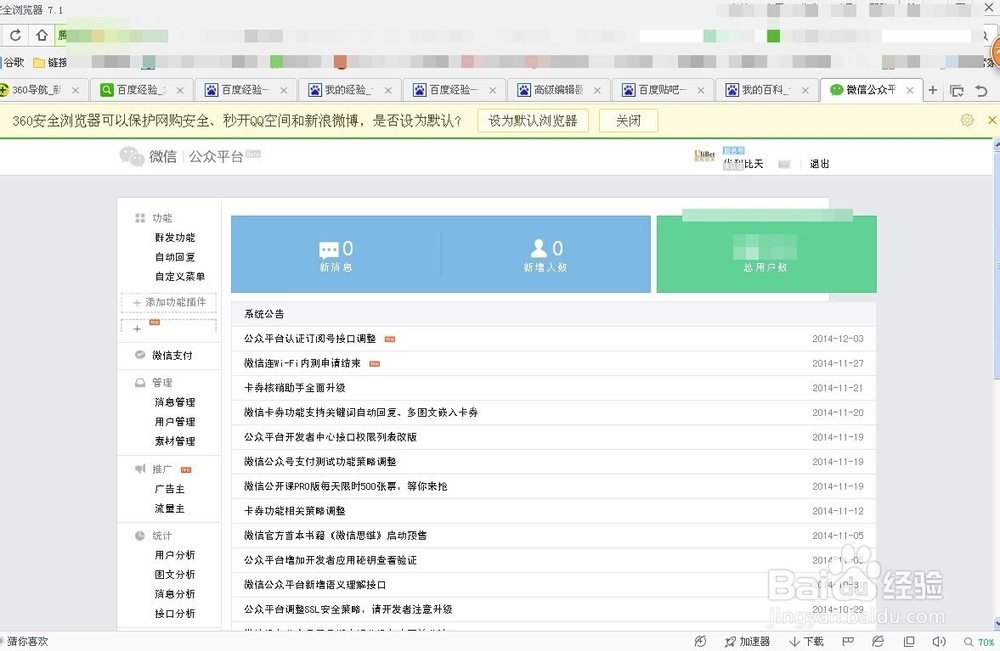
Task: Open announcement 微信连Wi-Fi内测申请结束
Action: (x=302, y=363)
